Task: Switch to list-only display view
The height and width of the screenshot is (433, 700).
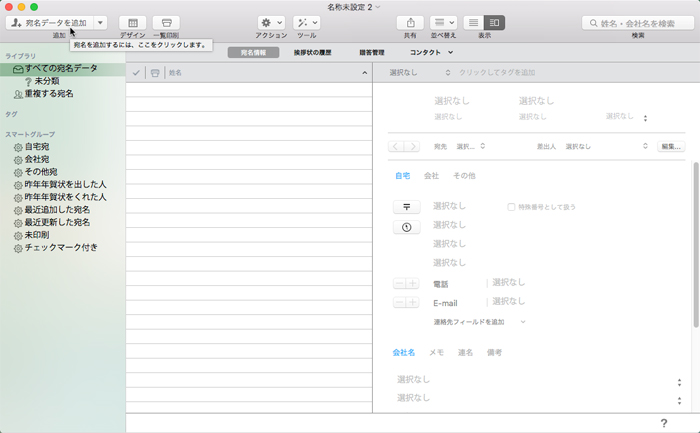Action: (x=474, y=22)
